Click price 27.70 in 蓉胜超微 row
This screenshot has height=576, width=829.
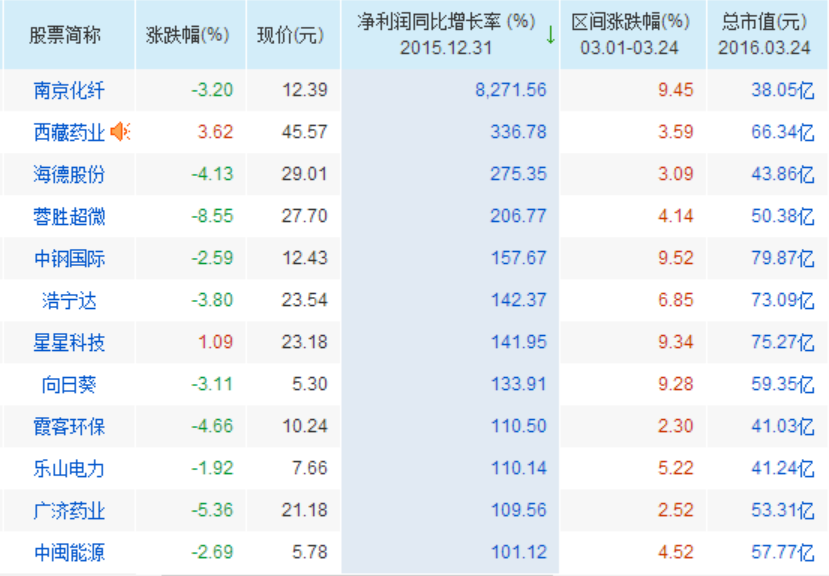(x=305, y=216)
